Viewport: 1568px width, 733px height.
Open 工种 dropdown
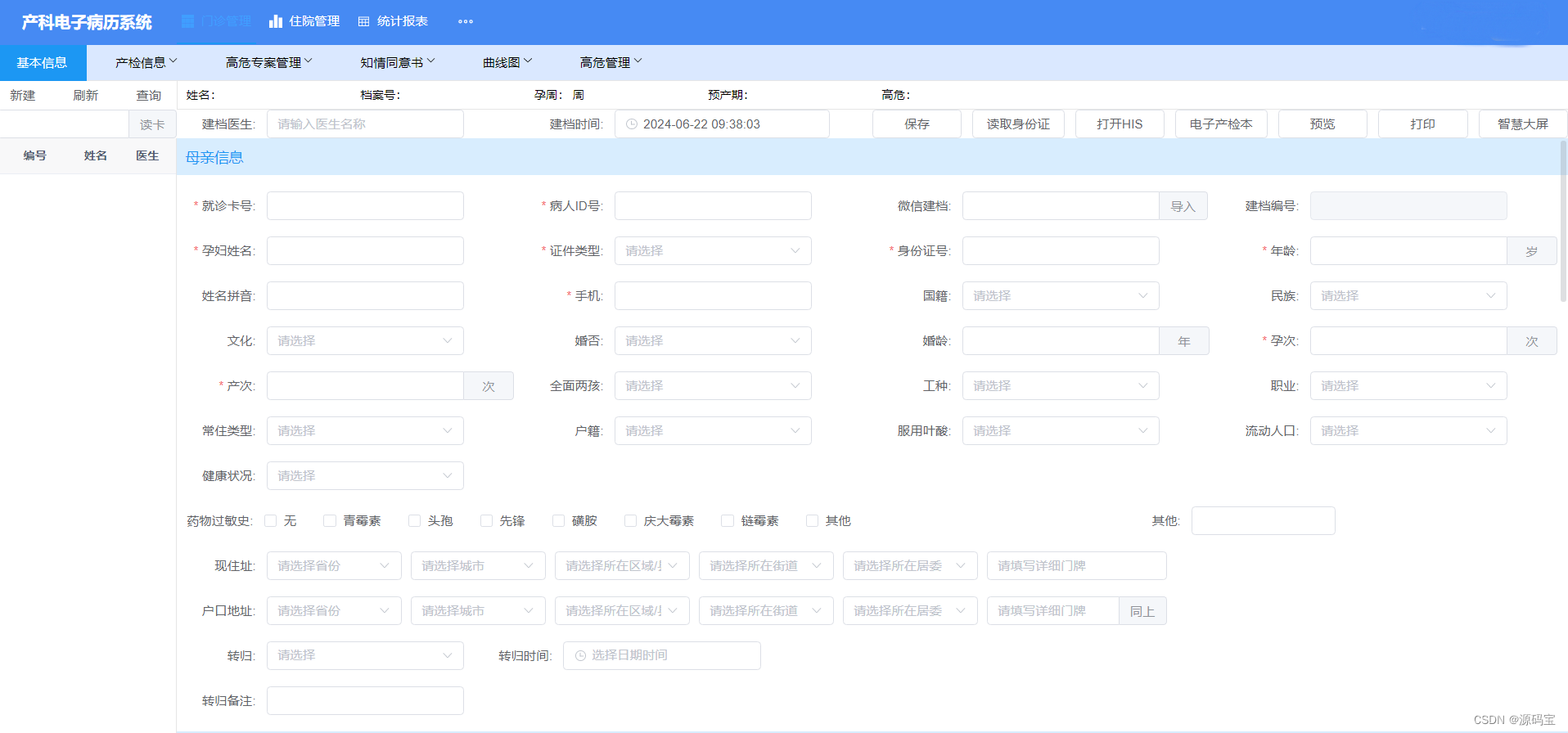[x=1061, y=386]
